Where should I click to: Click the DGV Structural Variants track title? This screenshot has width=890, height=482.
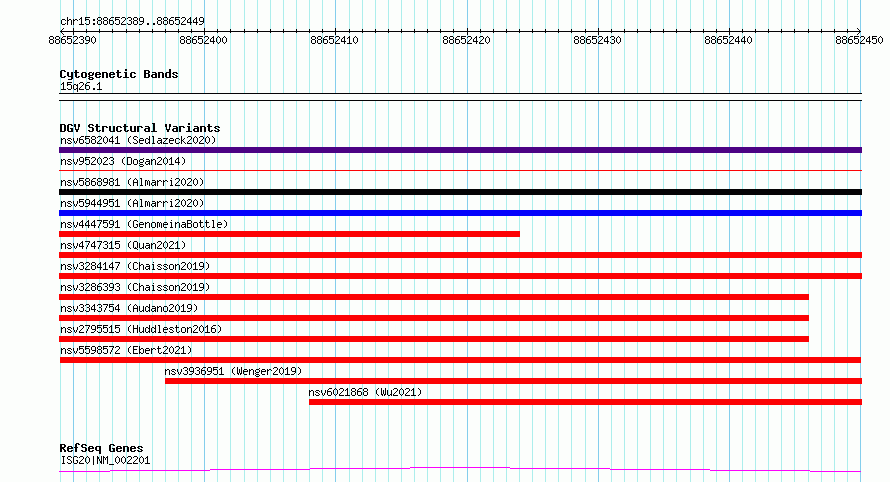click(x=140, y=128)
